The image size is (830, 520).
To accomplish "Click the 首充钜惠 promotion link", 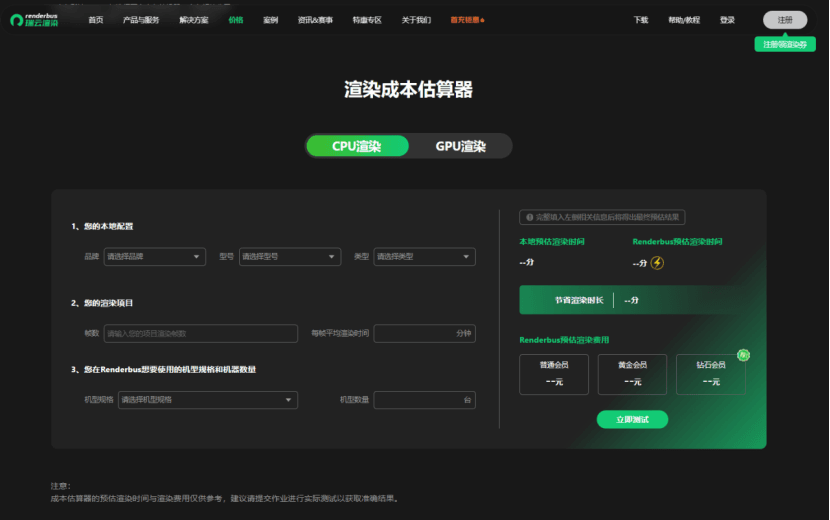I will point(465,20).
